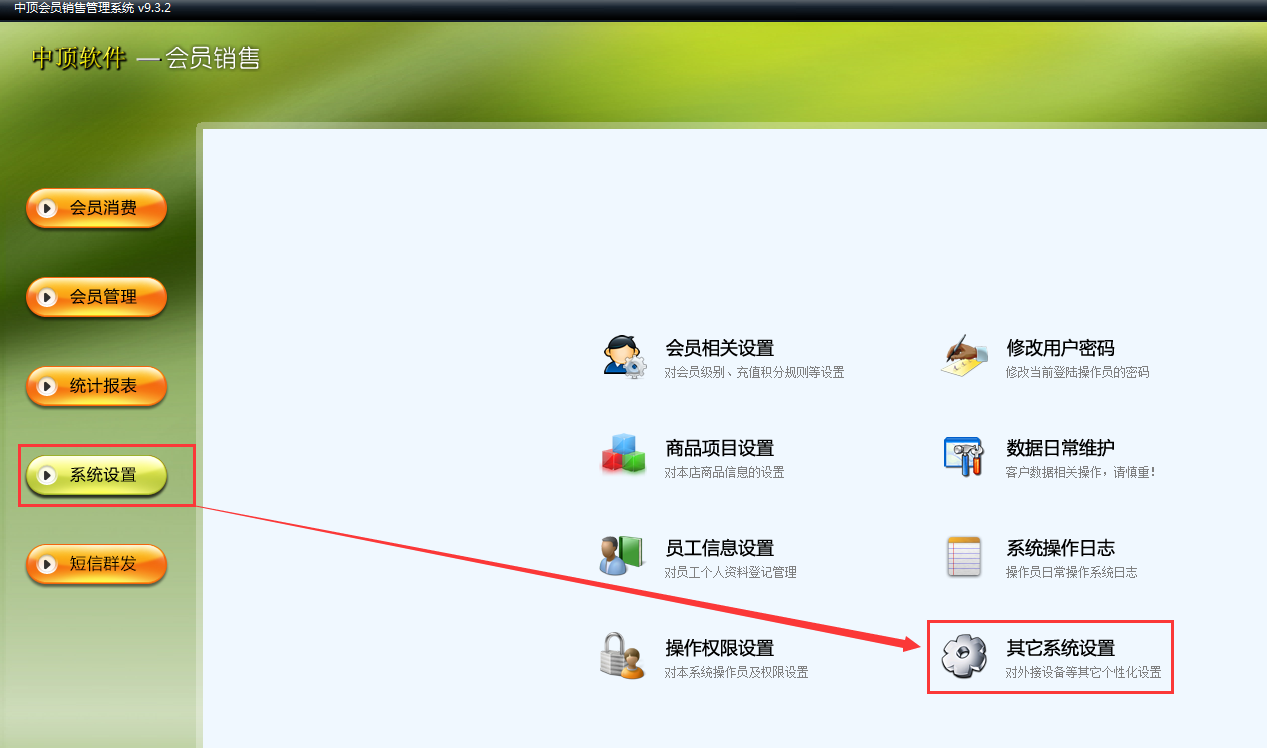
Task: Open the notepad 系统操作日志 icon
Action: pos(965,556)
